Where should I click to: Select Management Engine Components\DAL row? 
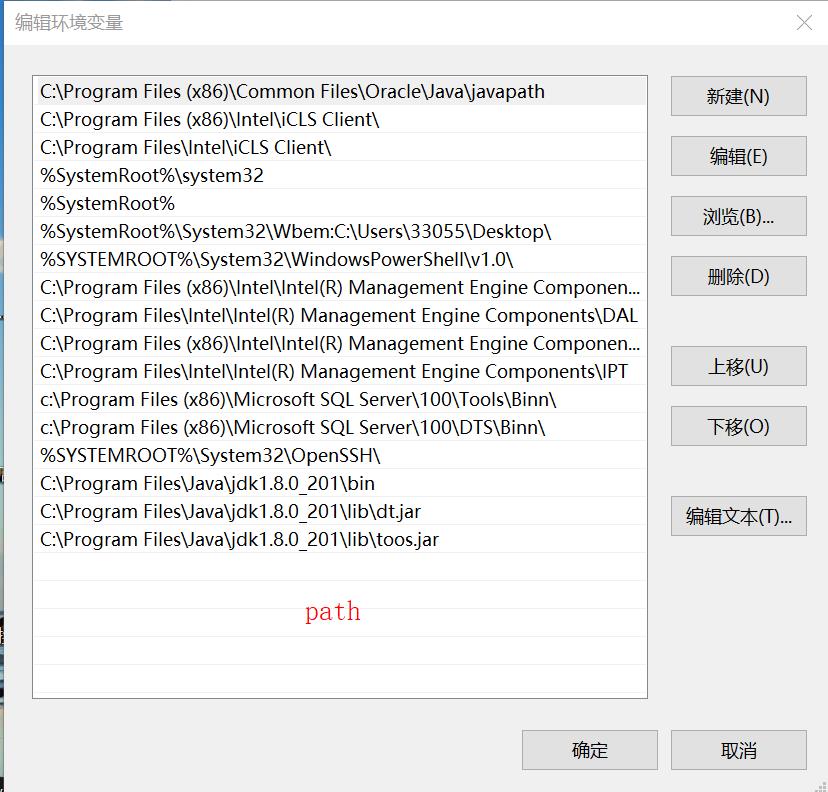click(x=340, y=315)
